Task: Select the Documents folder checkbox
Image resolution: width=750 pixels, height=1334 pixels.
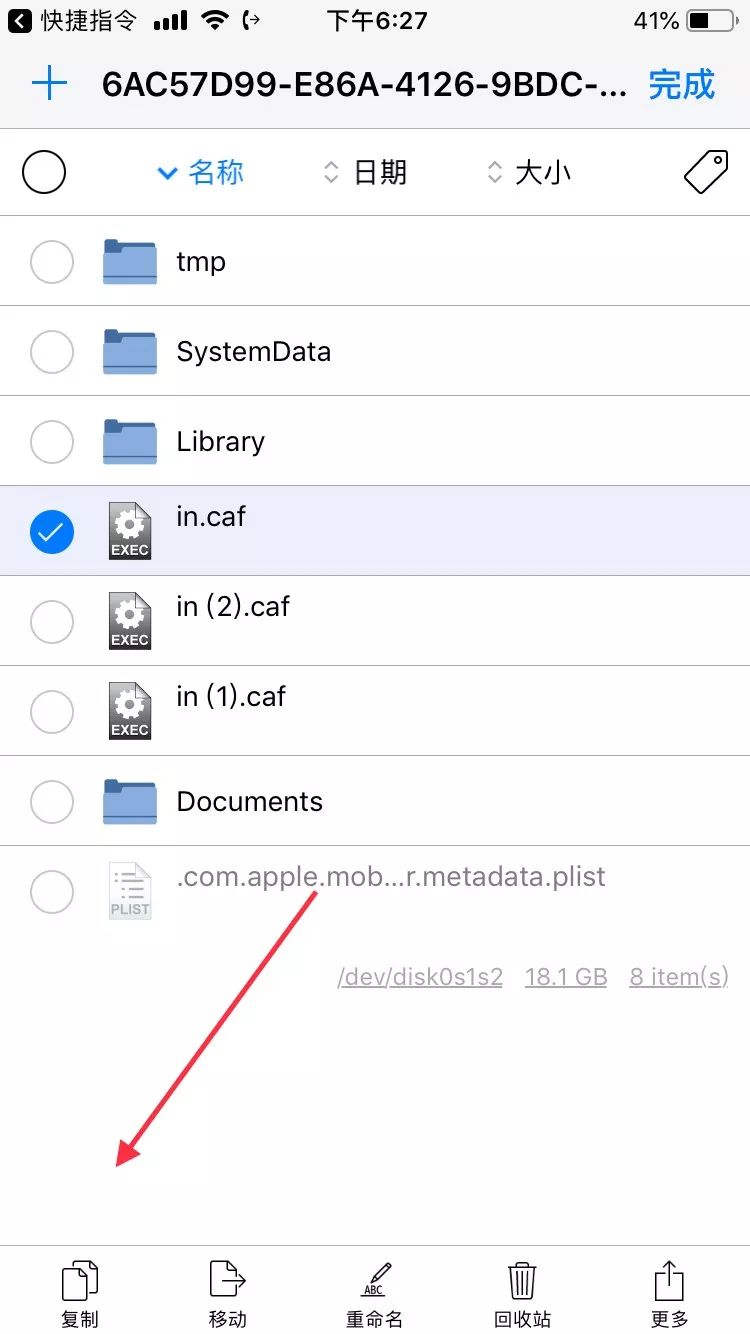Action: (51, 801)
